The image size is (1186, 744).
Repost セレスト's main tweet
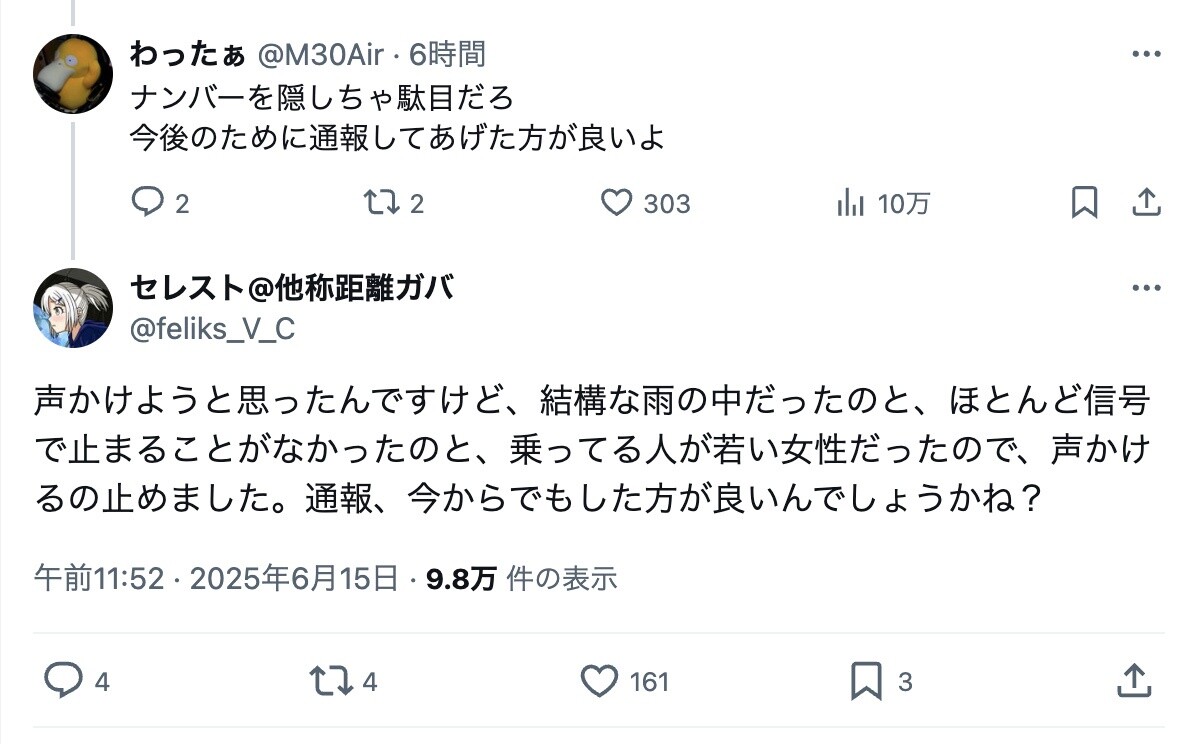(331, 682)
